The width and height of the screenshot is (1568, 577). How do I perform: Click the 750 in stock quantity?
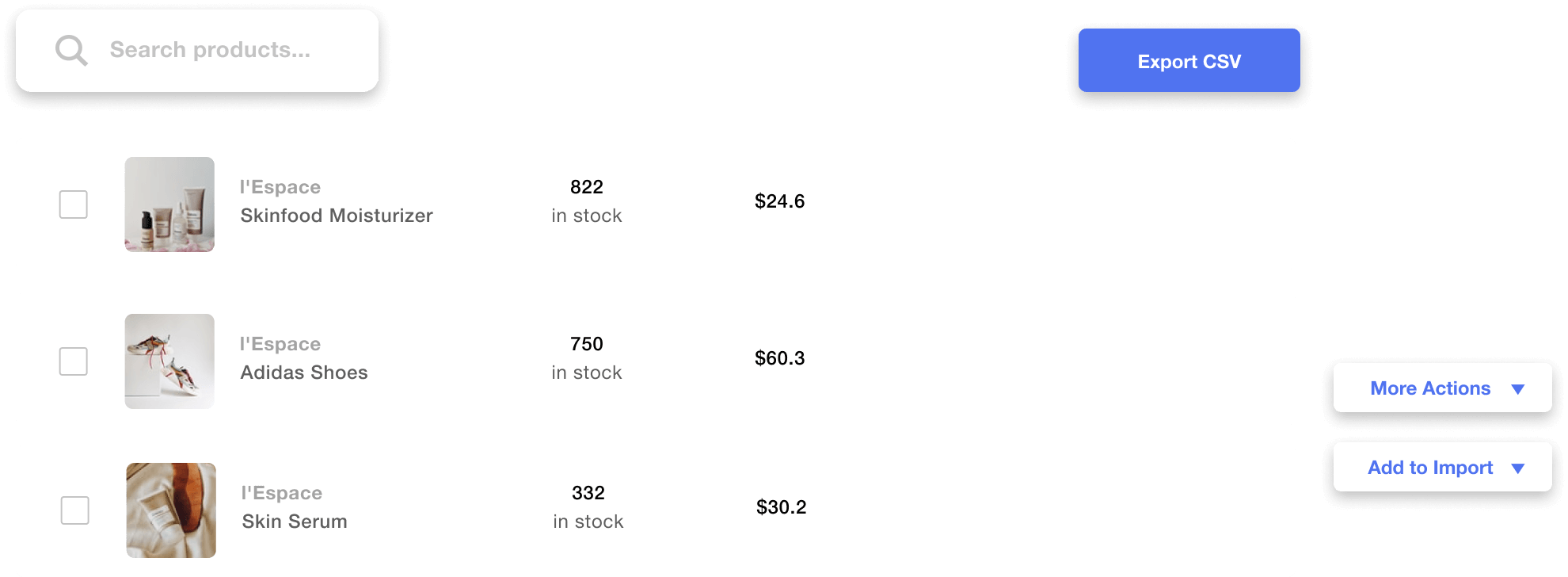(x=587, y=357)
